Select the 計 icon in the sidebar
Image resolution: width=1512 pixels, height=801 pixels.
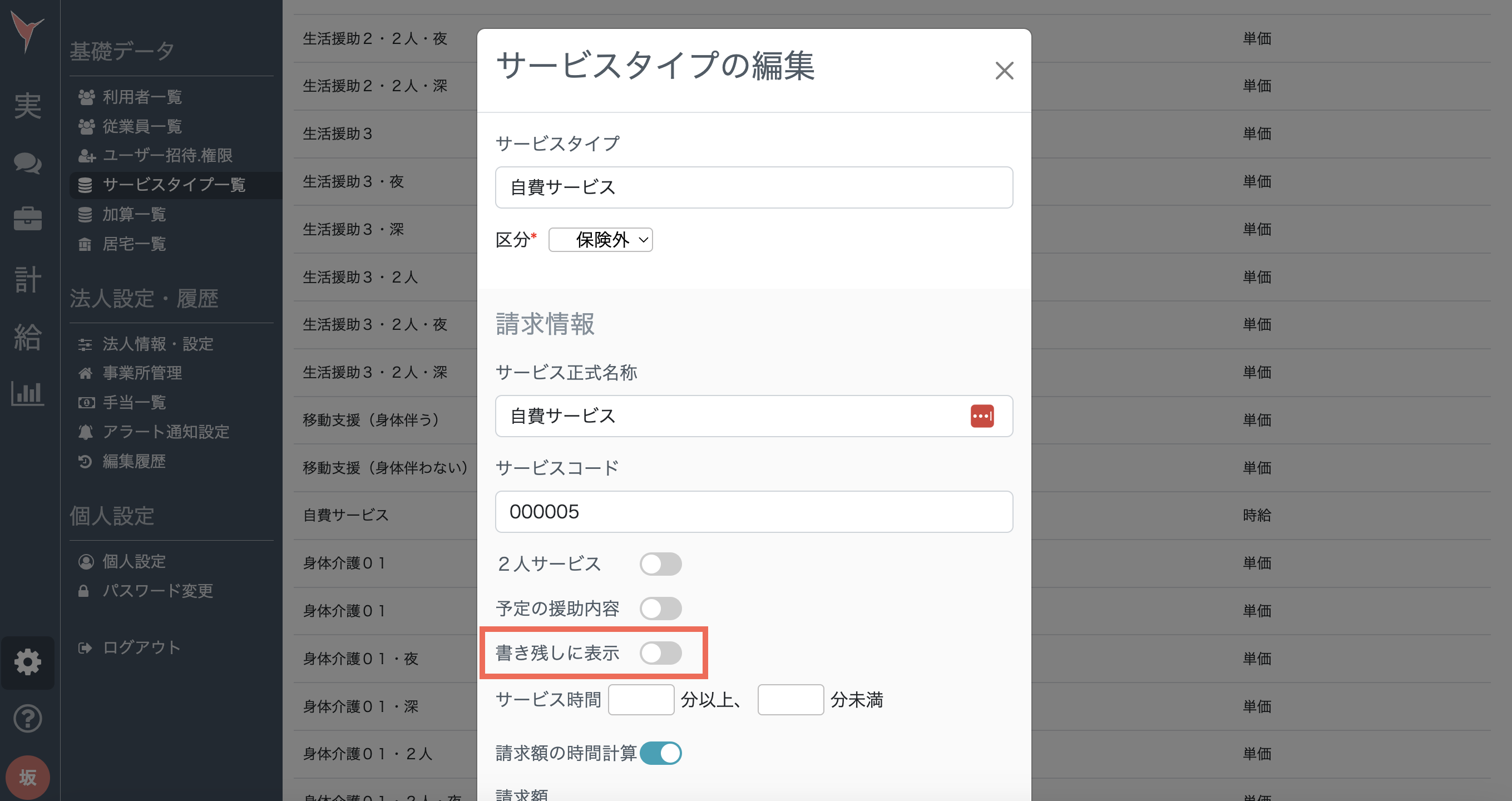28,279
